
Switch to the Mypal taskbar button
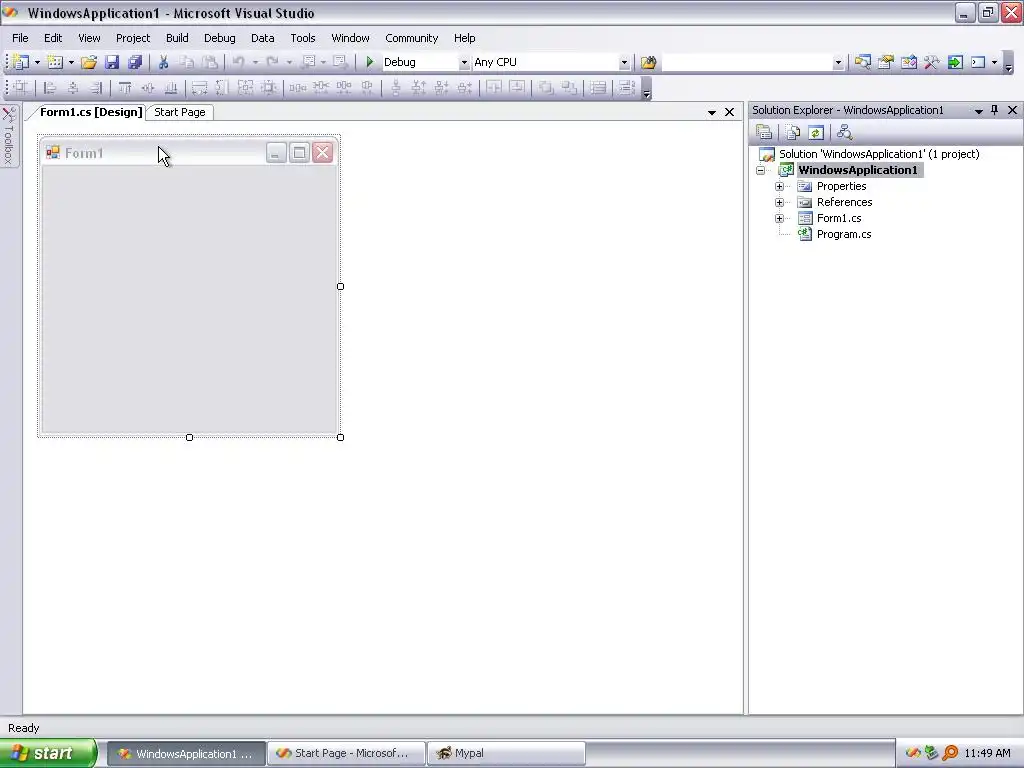(506, 754)
